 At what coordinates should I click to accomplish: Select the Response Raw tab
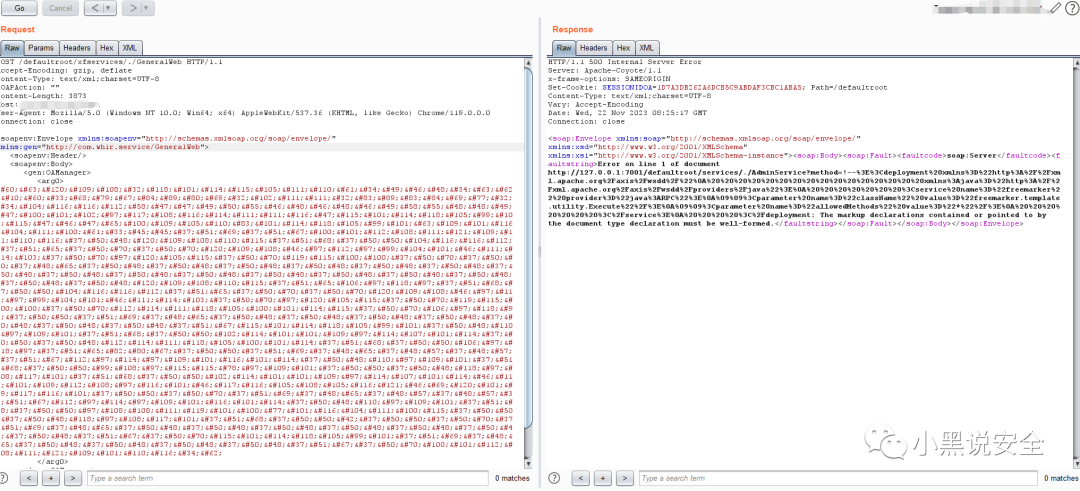pos(564,48)
